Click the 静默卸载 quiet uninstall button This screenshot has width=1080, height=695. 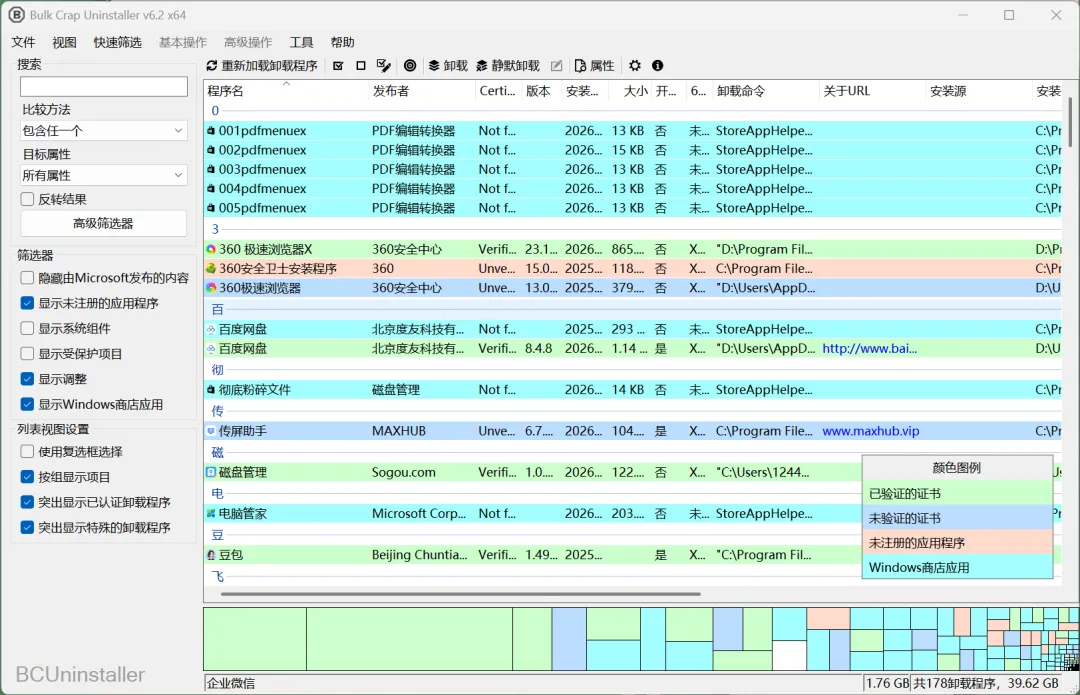(x=508, y=65)
